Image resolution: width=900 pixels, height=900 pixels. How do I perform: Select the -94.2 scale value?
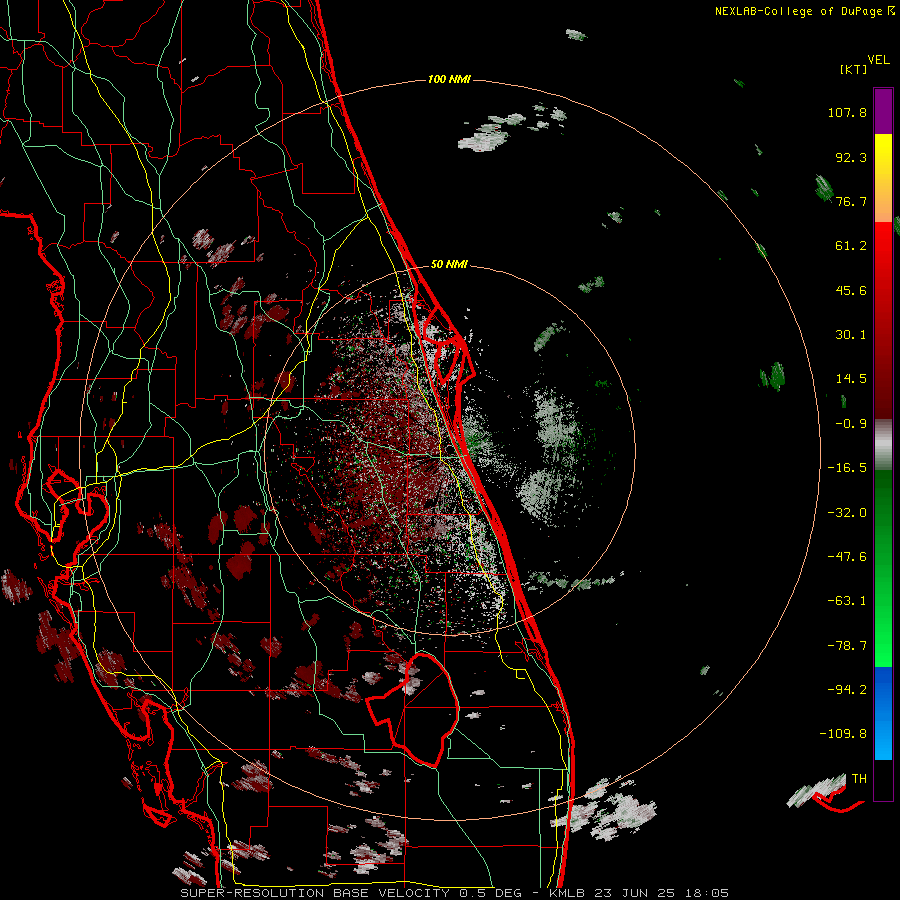tap(847, 690)
